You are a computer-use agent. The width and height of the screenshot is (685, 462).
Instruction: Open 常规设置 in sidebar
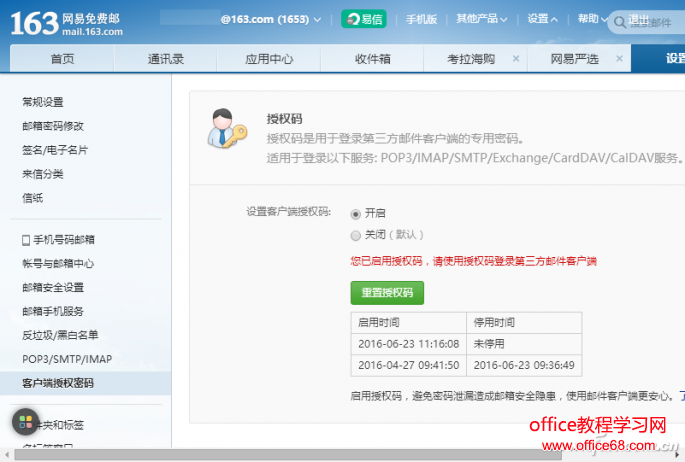coord(42,102)
